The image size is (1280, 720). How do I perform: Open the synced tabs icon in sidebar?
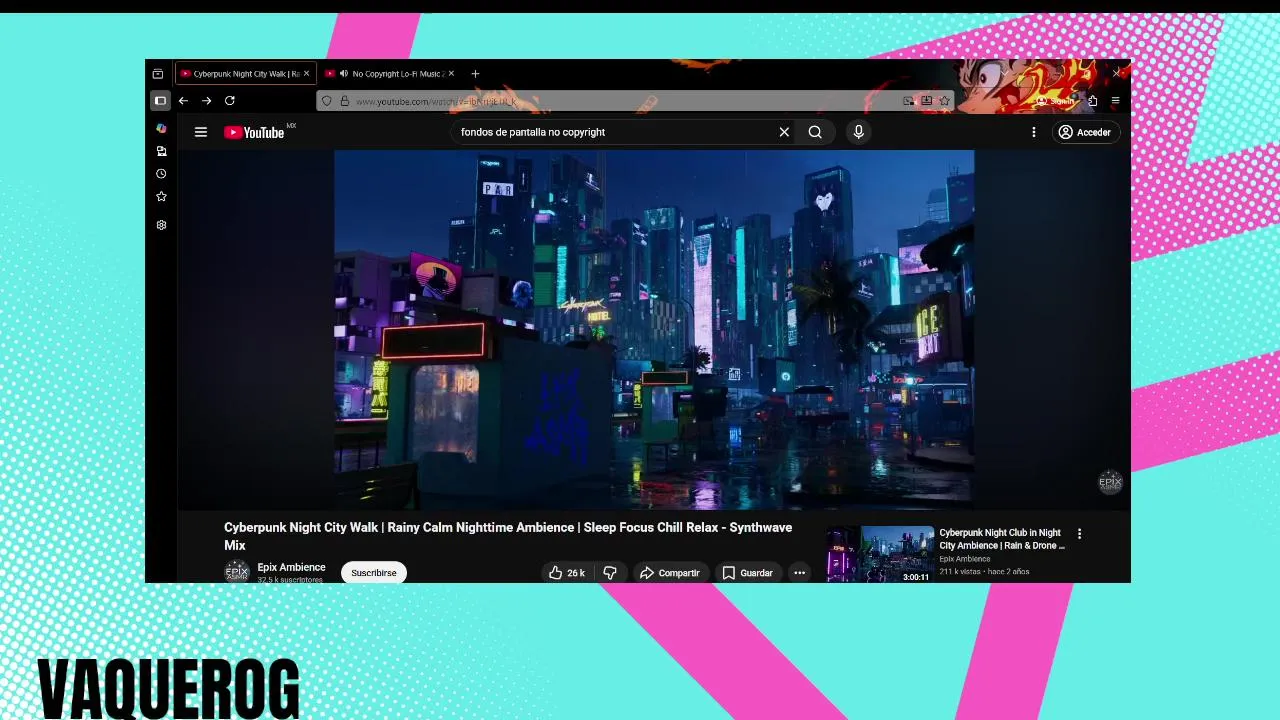(x=161, y=151)
